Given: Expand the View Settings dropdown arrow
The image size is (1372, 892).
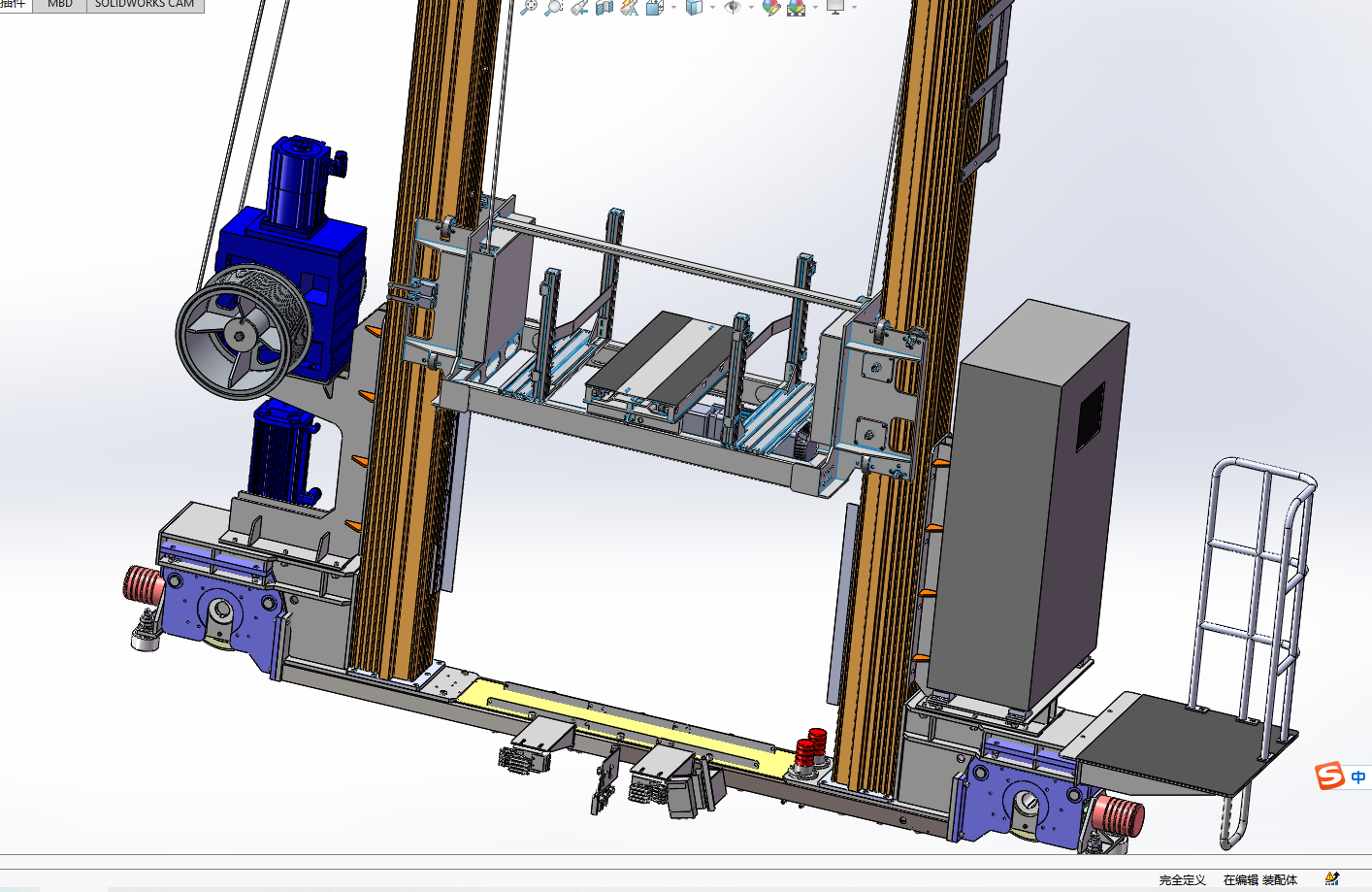Looking at the screenshot, I should pyautogui.click(x=854, y=7).
